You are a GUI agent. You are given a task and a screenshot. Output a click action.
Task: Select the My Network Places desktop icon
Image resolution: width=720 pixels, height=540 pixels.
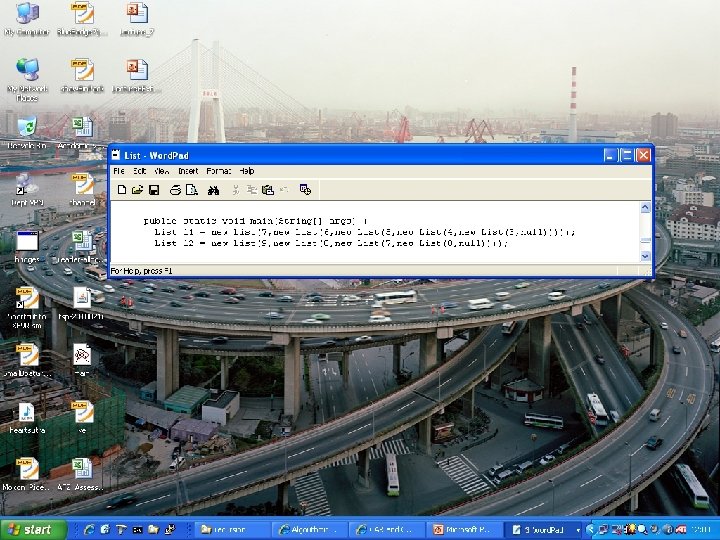pos(27,79)
